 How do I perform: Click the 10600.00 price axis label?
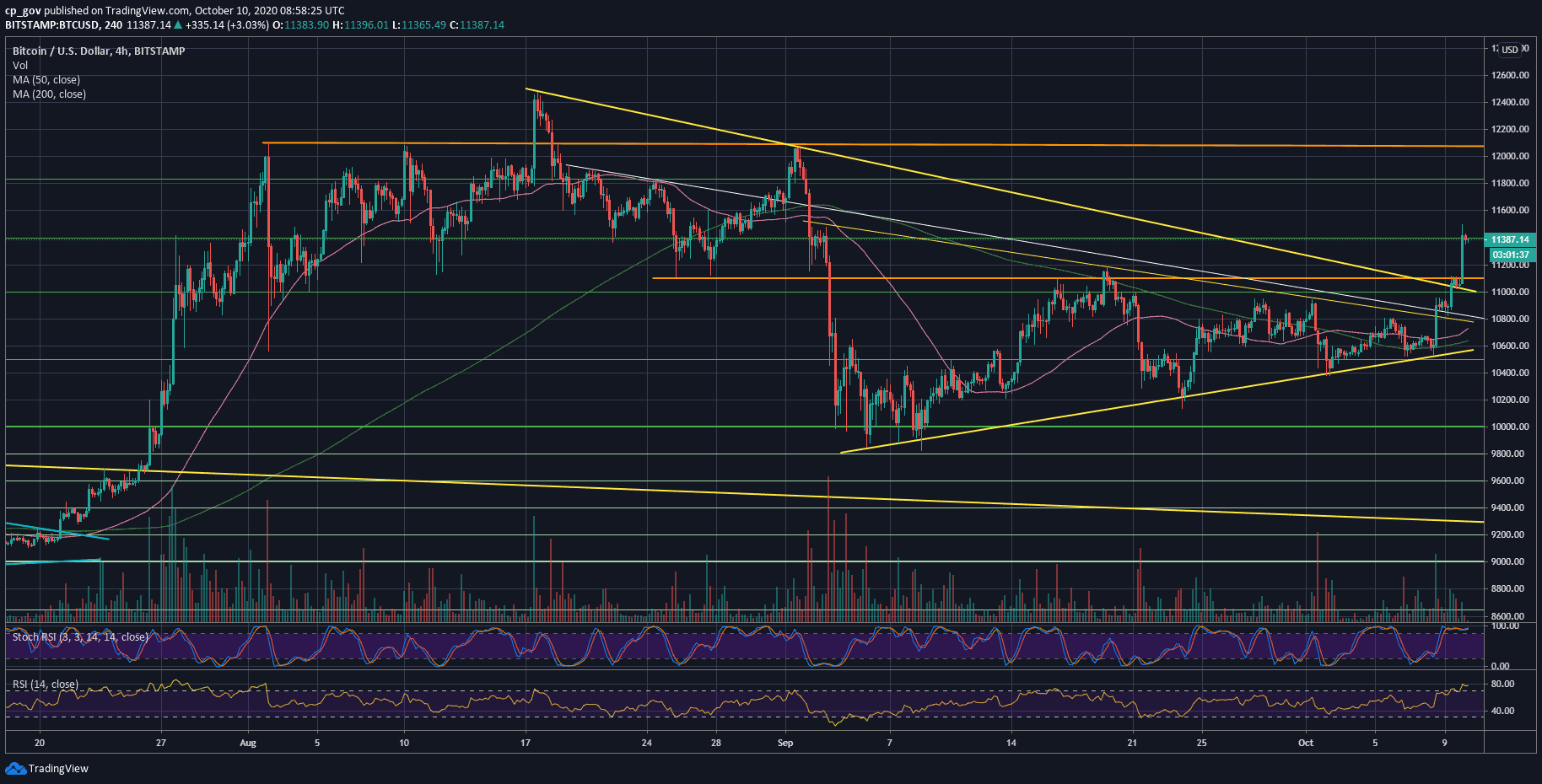(1510, 346)
